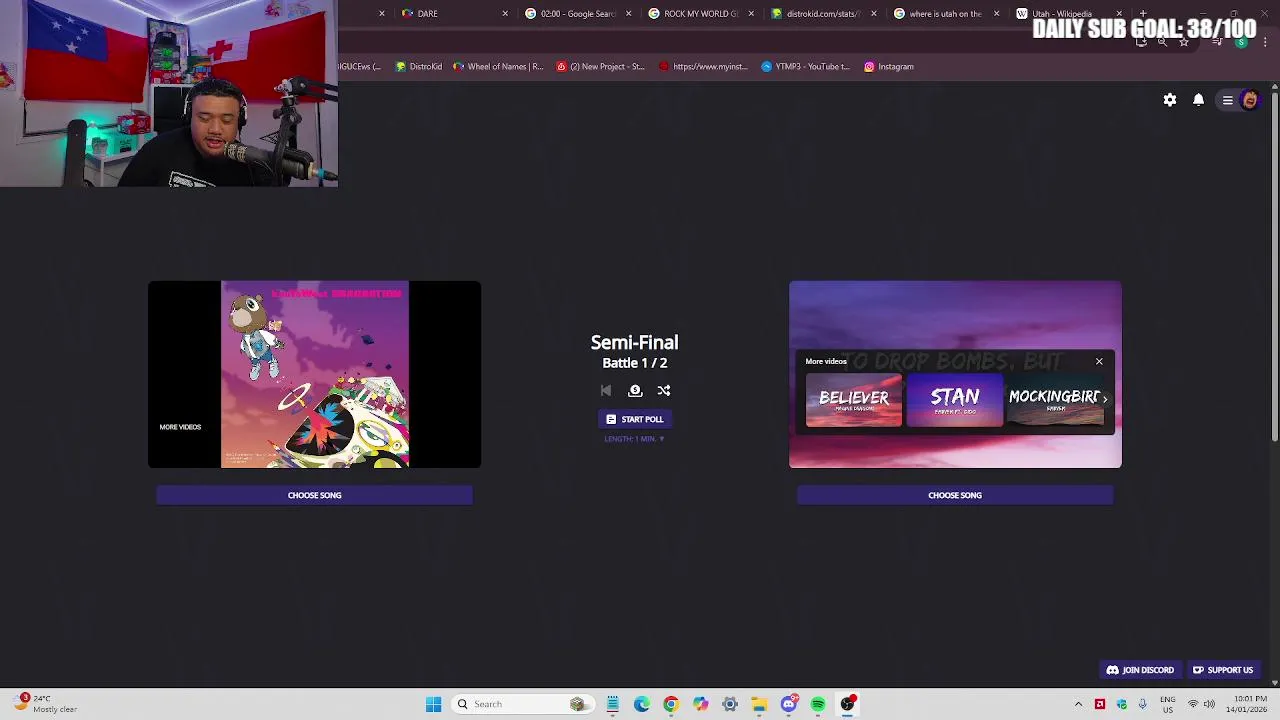Screen dimensions: 1280x720
Task: Open Settings gear app in the taskbar
Action: tap(730, 704)
